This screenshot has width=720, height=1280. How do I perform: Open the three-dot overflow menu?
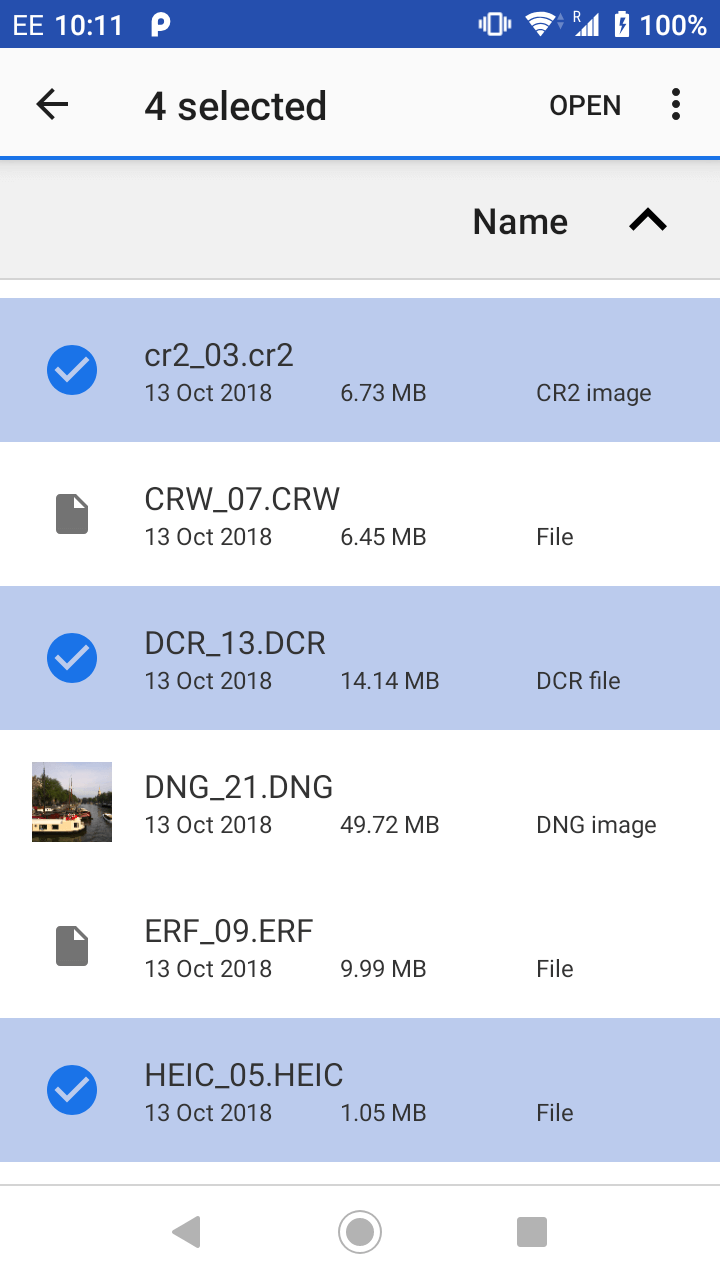click(x=676, y=105)
